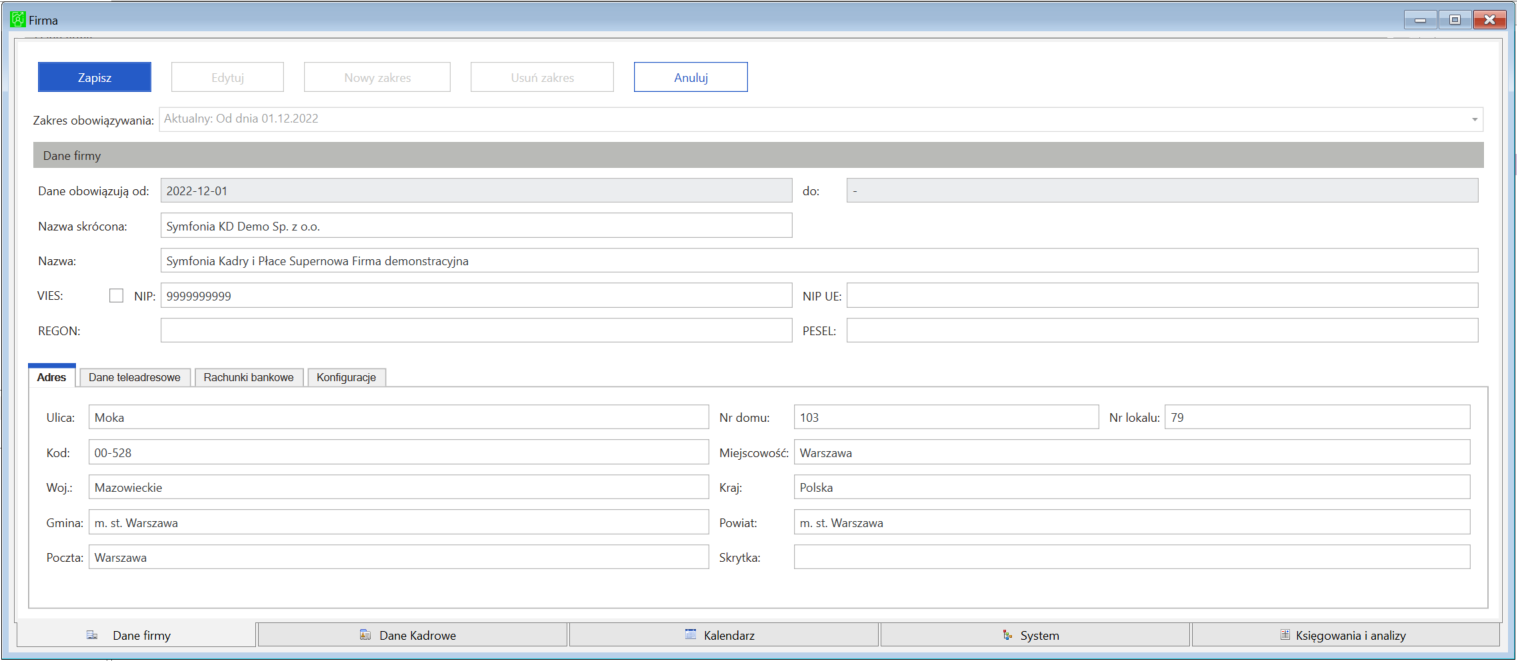Image resolution: width=1517 pixels, height=661 pixels.
Task: Click the empty Skrytka field
Action: 1131,557
